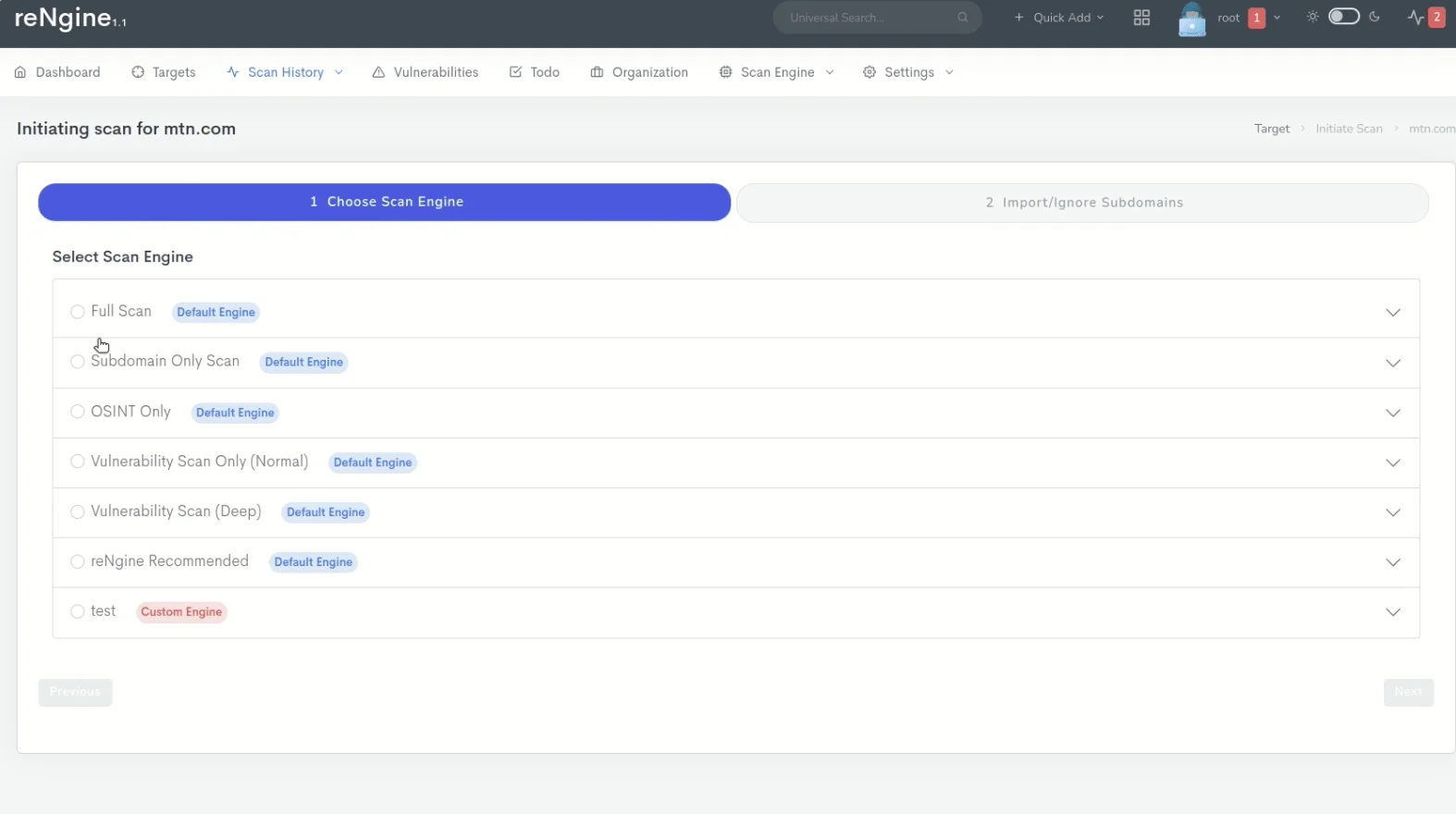
Task: Expand the test engine chevron
Action: pos(1393,612)
